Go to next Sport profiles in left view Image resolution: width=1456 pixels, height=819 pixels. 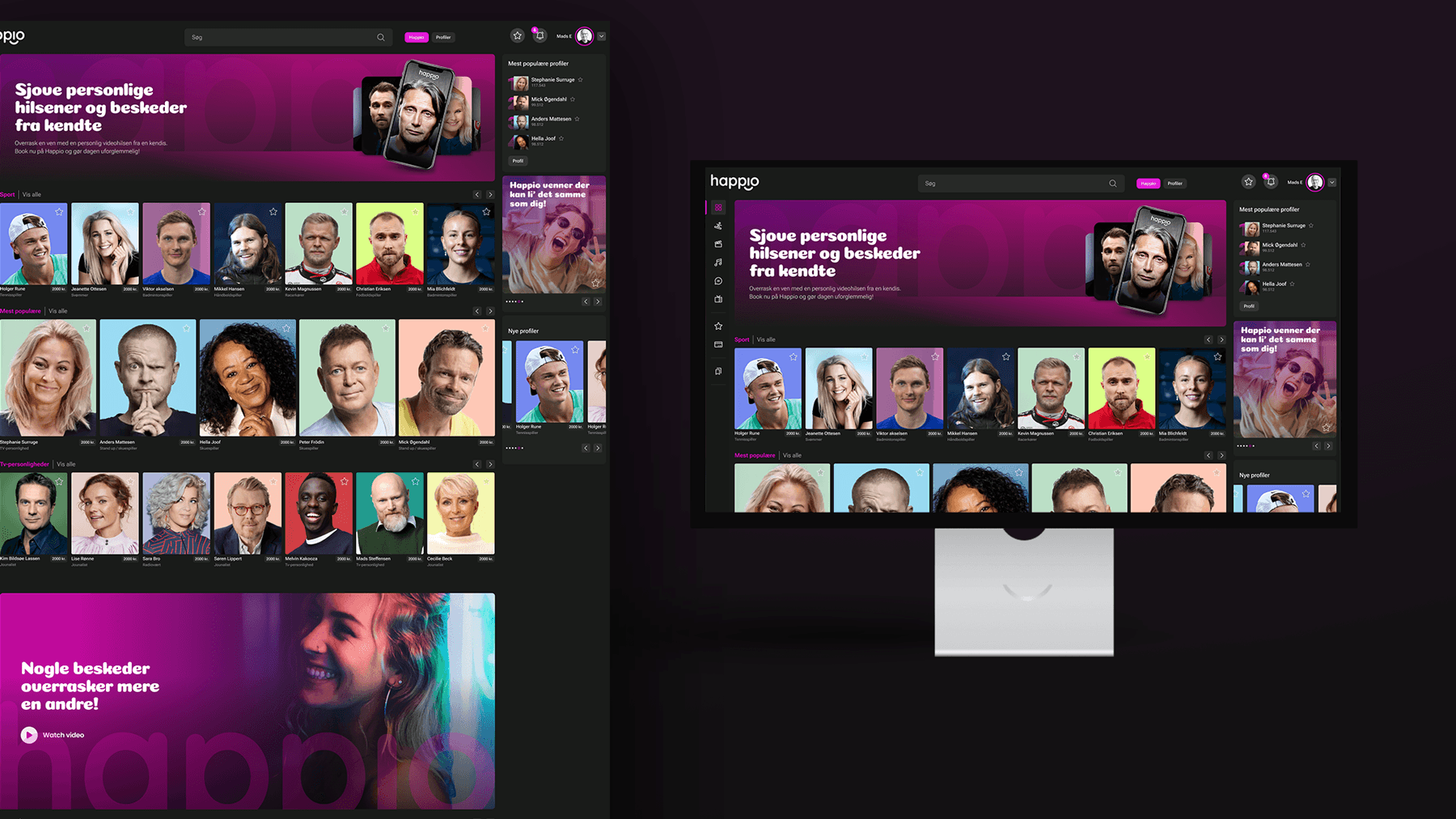pyautogui.click(x=490, y=195)
